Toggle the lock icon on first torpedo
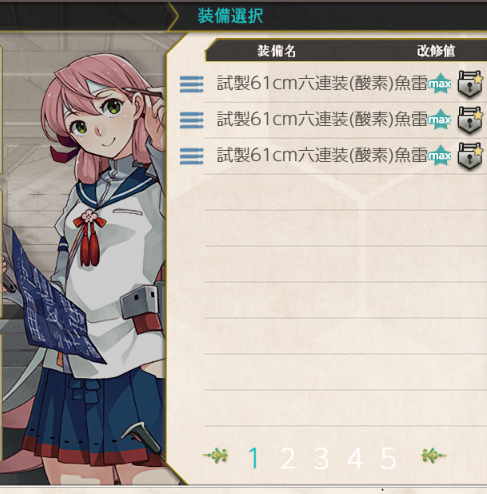 470,84
